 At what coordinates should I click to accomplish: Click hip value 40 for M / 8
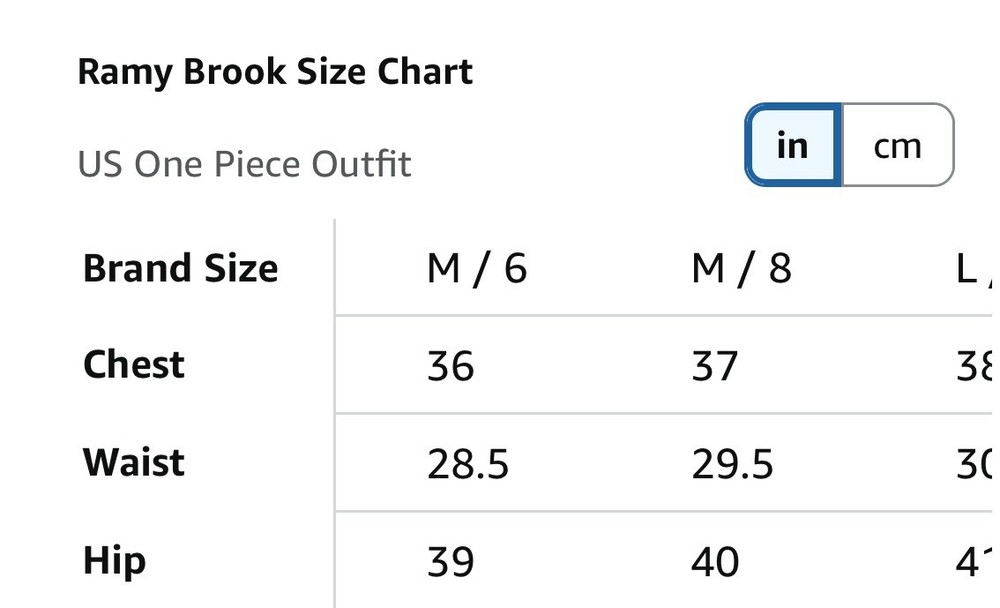pyautogui.click(x=715, y=562)
